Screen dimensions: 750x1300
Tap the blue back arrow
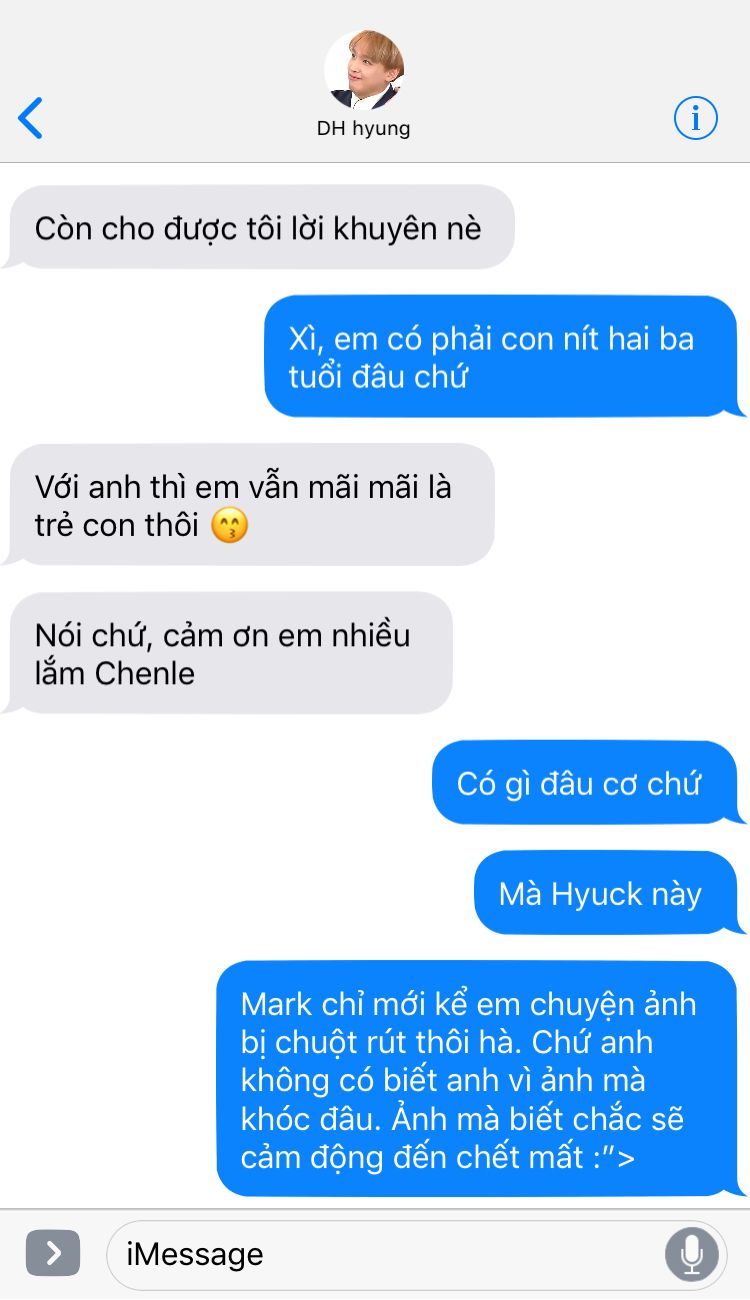[x=31, y=118]
